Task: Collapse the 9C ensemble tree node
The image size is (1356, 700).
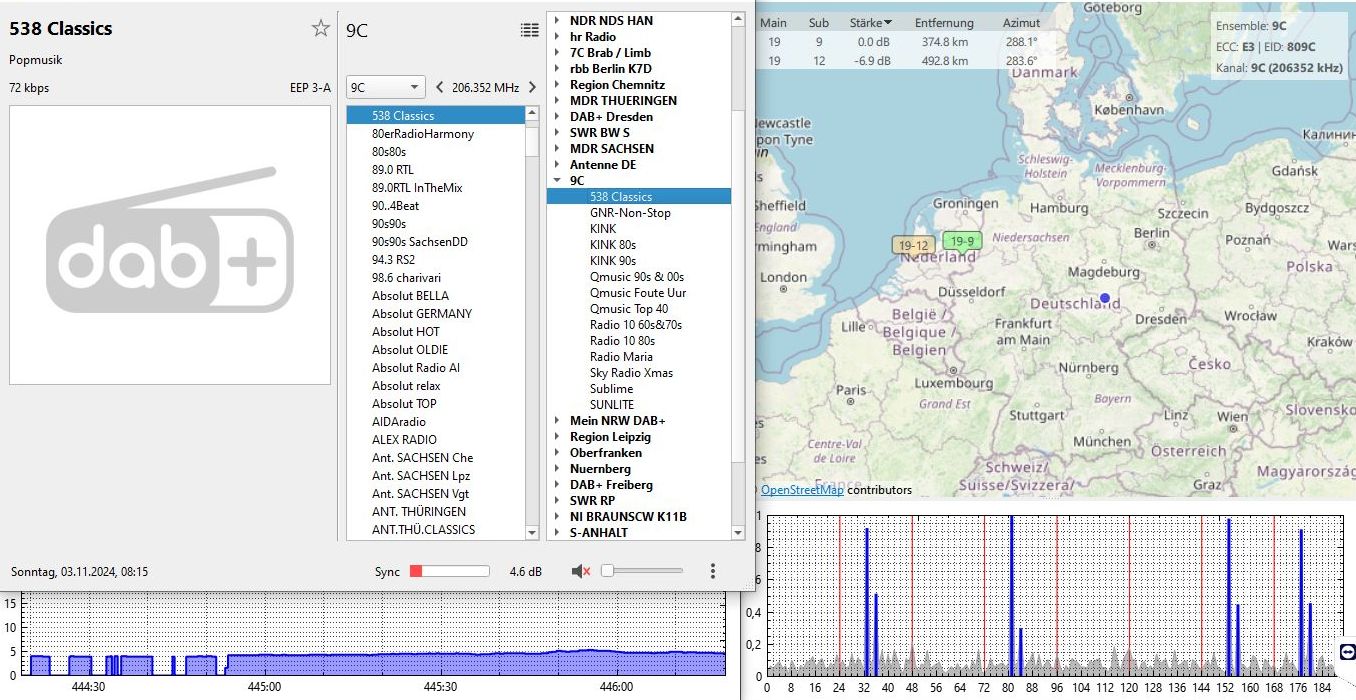Action: point(557,181)
